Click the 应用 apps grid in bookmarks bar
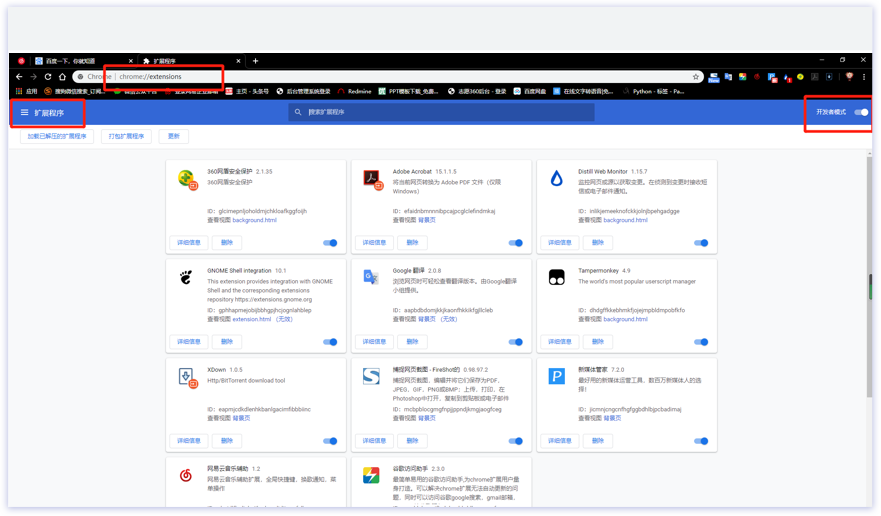 [26, 91]
